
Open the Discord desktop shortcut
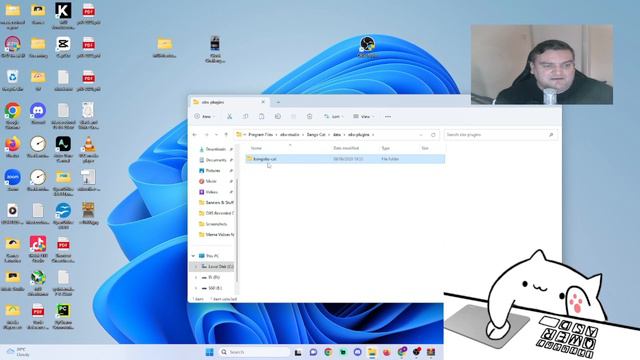[38, 113]
